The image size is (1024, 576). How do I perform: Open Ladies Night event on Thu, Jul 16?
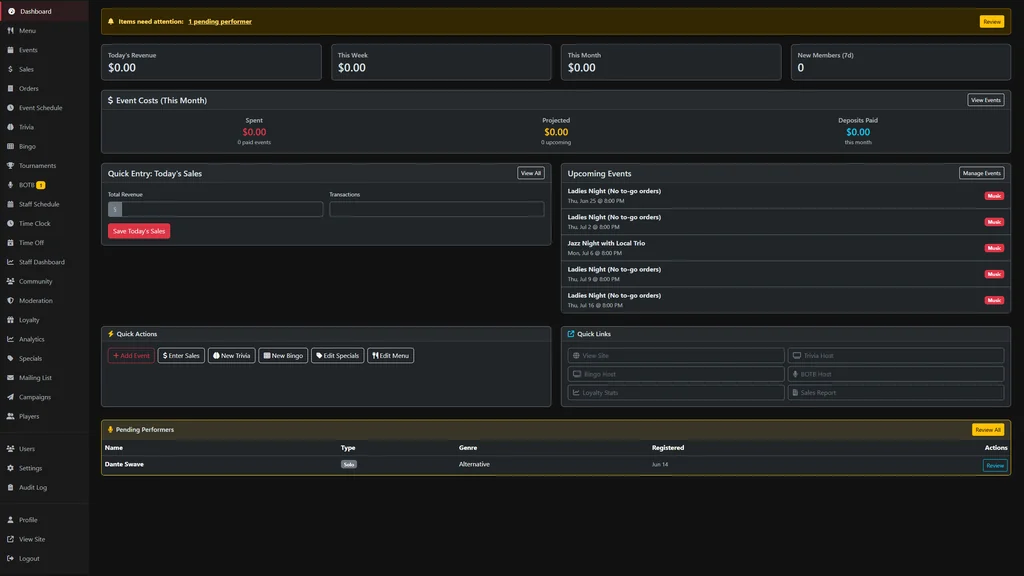786,300
